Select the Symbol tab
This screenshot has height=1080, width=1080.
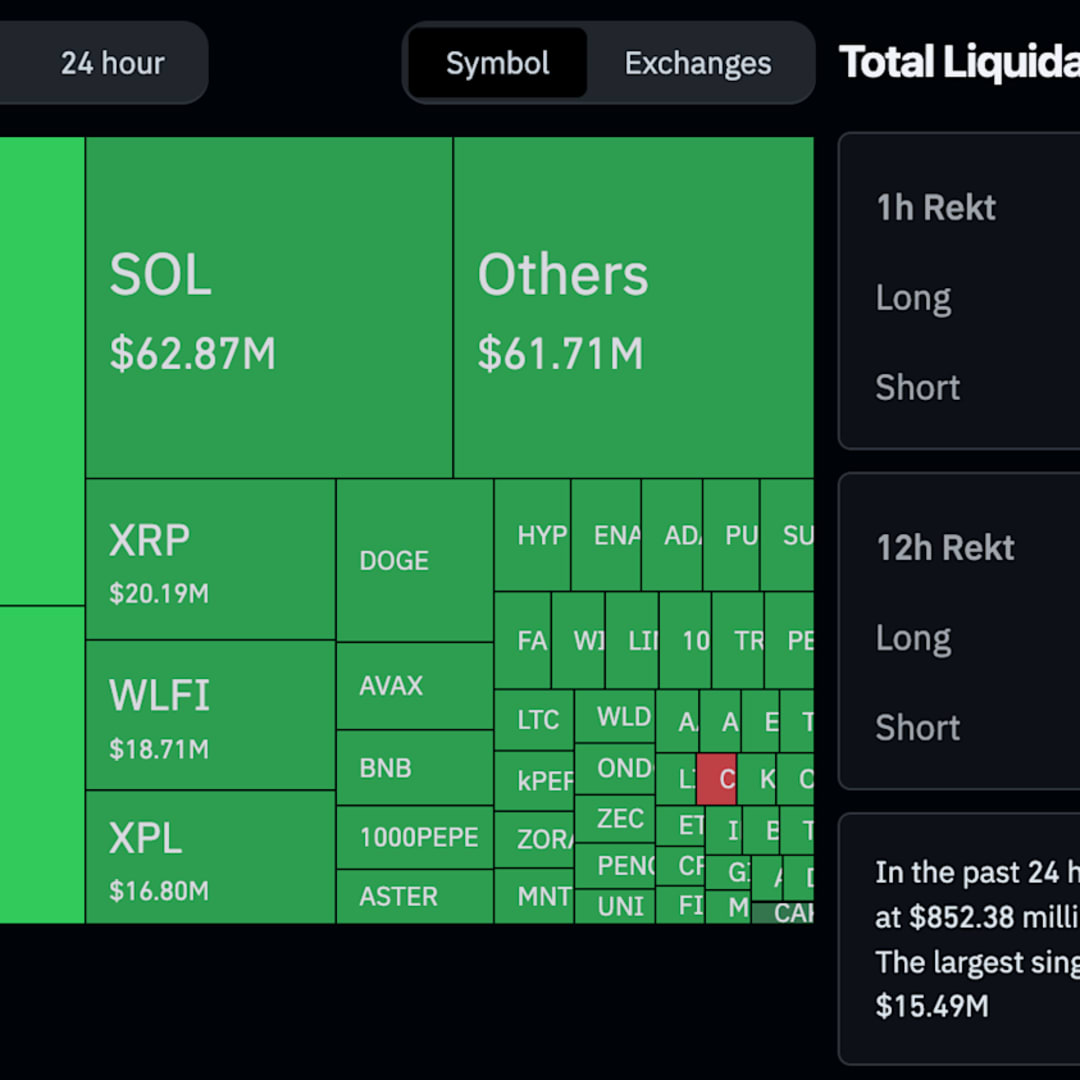[x=497, y=63]
